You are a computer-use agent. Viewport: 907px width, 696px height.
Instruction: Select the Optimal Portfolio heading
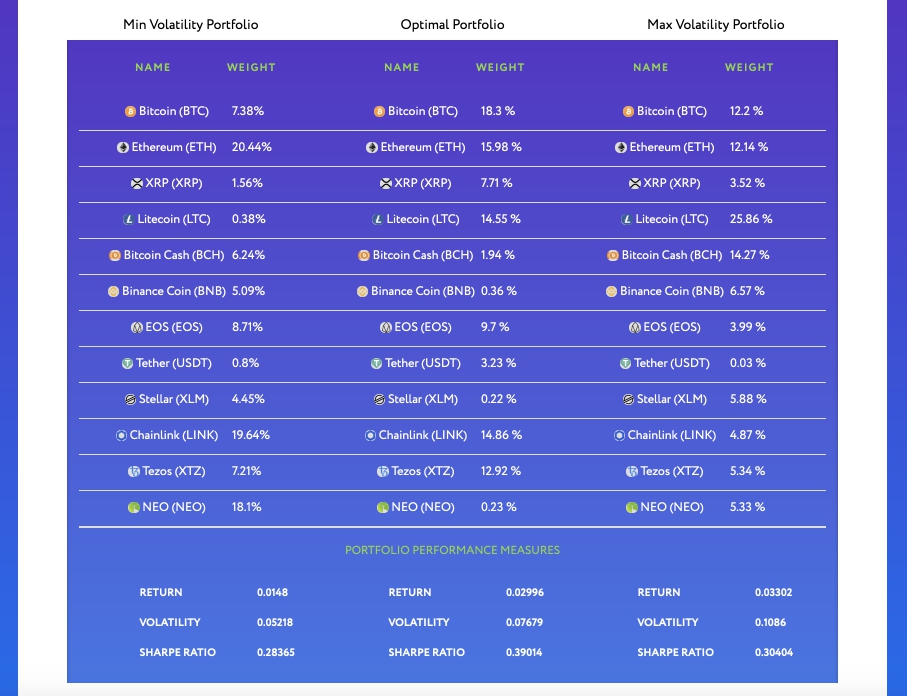point(452,24)
